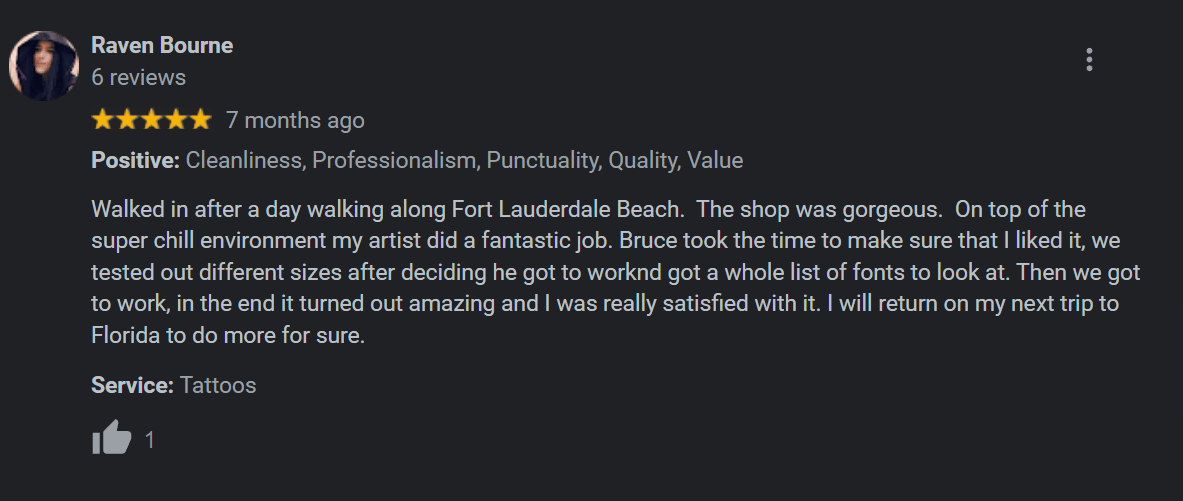Click the "6 reviews" text under the name
1183x501 pixels.
pyautogui.click(x=138, y=77)
